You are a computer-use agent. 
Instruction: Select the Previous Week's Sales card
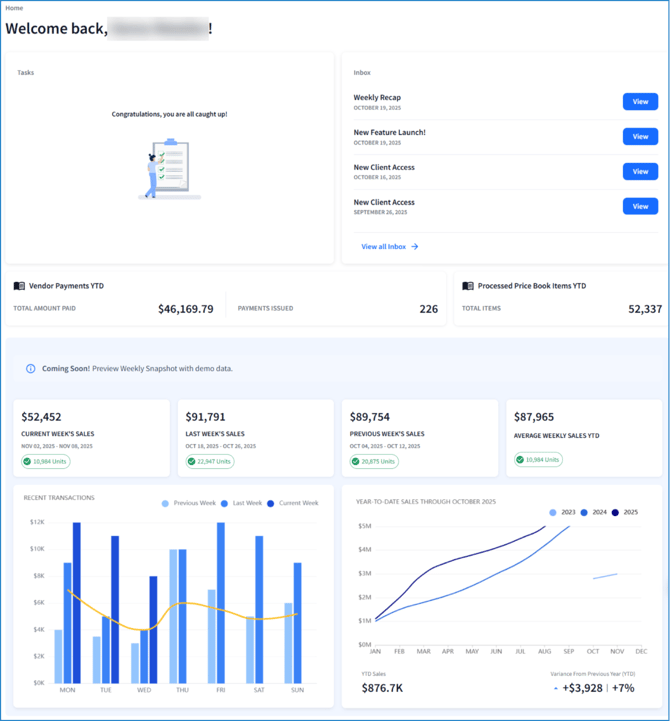tap(419, 437)
